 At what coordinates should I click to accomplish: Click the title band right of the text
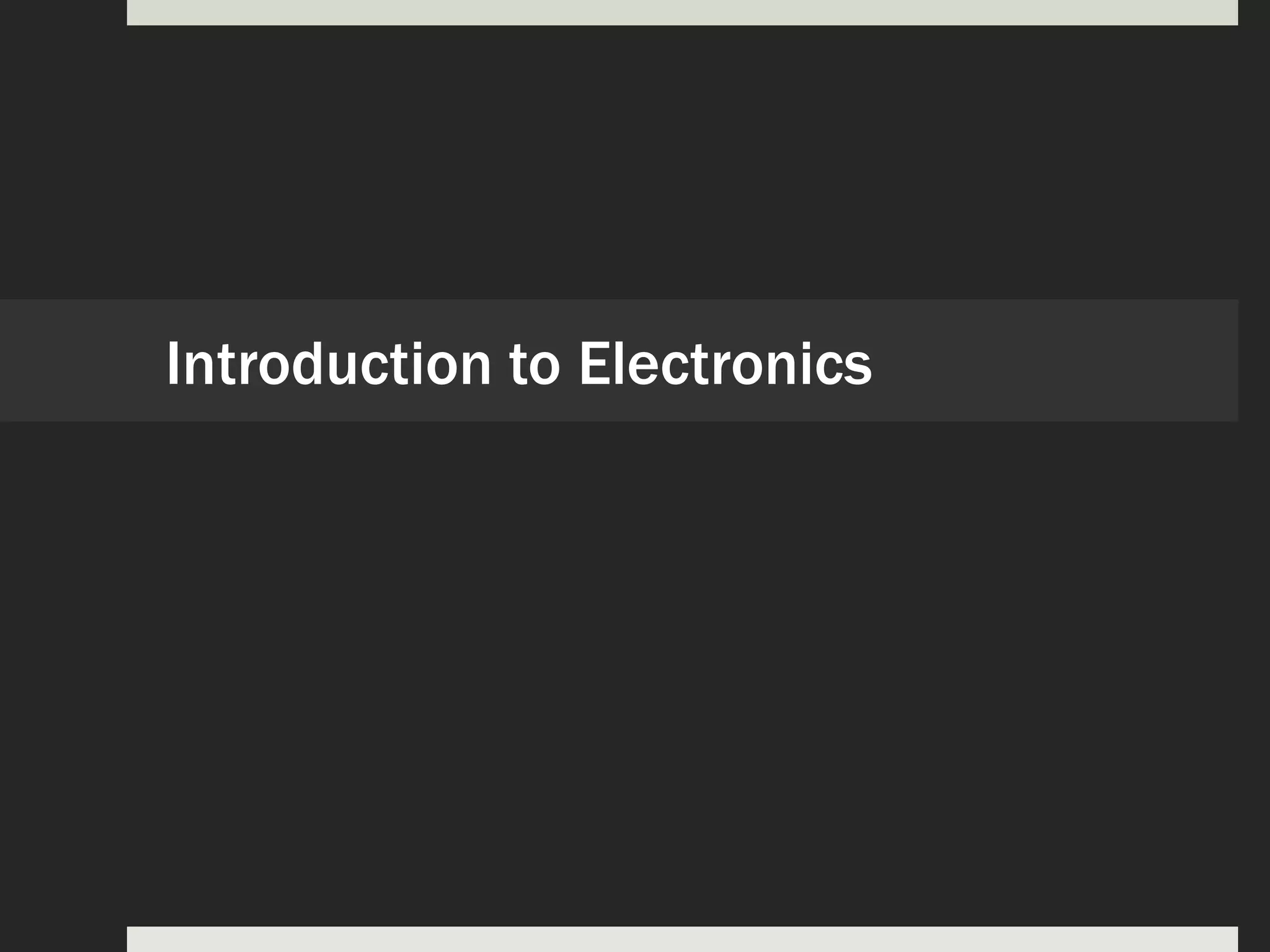pos(1054,361)
